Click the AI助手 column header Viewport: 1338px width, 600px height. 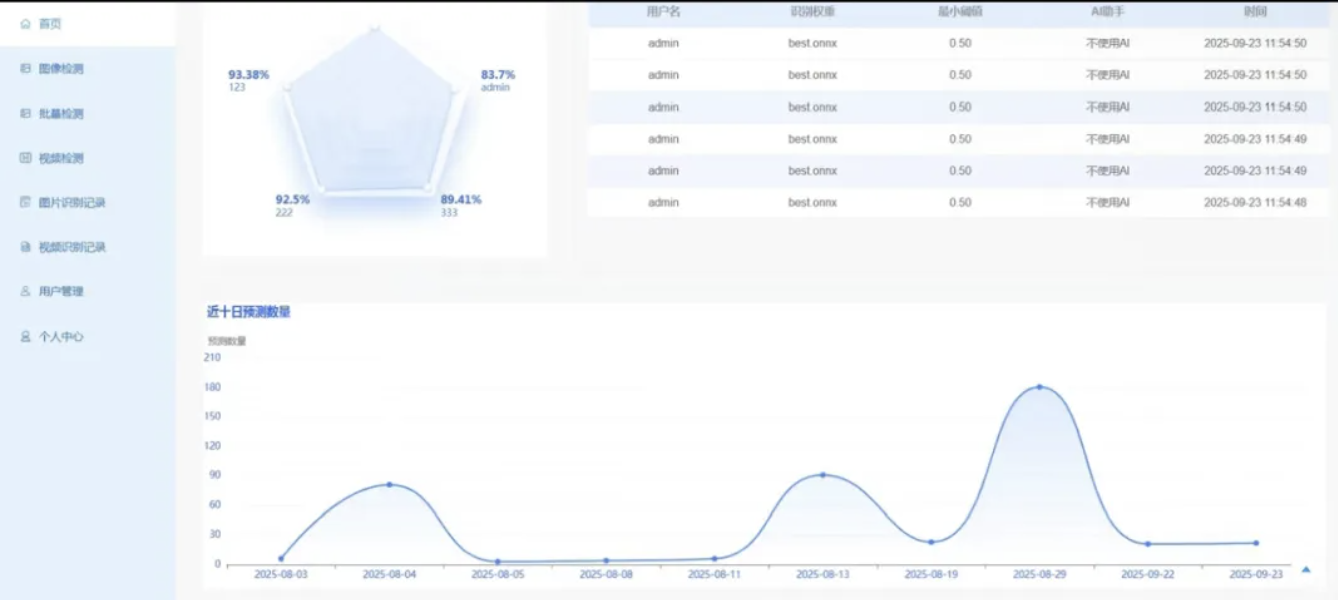point(1108,12)
